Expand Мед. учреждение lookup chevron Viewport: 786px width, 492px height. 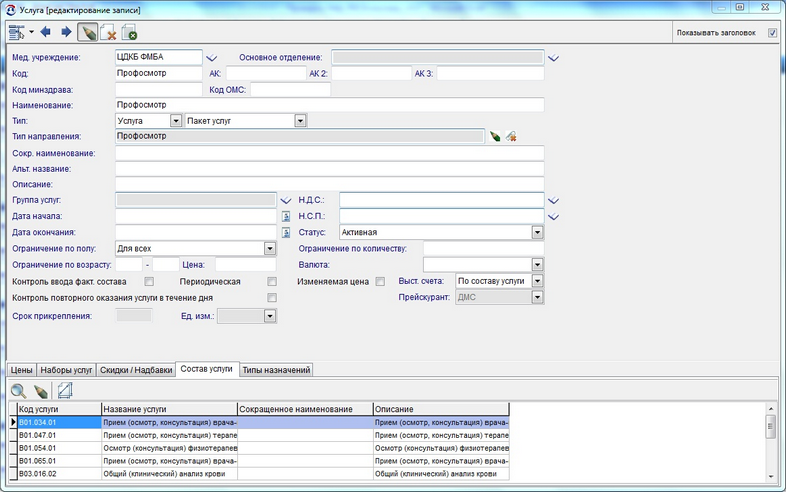[x=212, y=58]
